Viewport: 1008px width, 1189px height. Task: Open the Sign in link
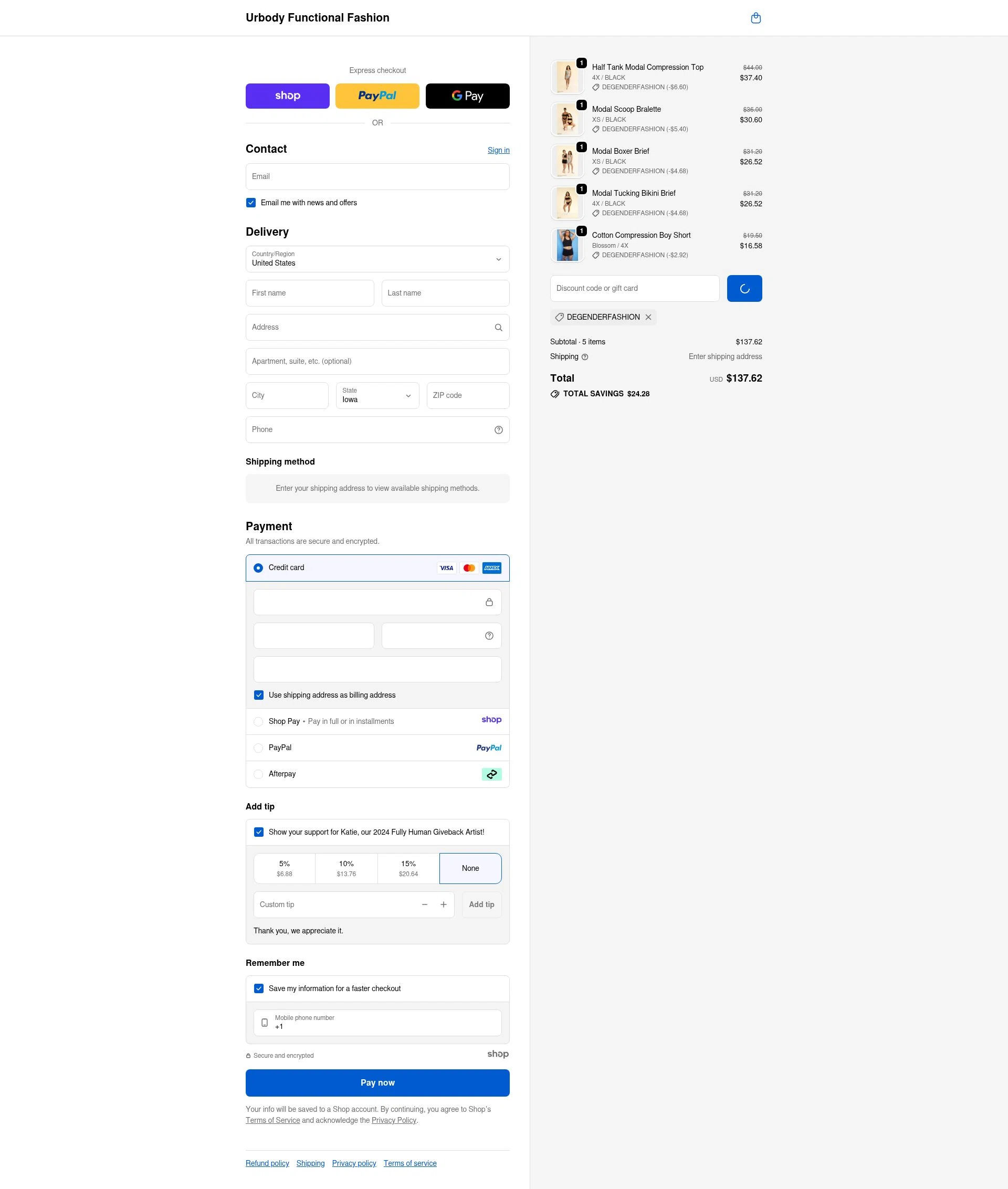[498, 150]
